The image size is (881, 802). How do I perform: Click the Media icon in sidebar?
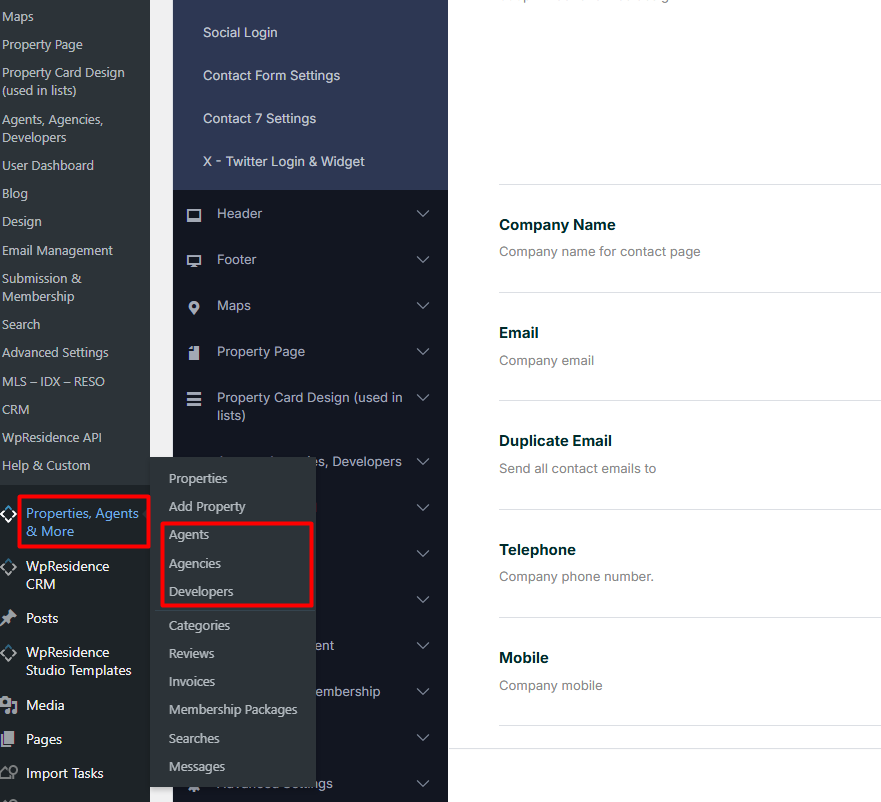9,706
